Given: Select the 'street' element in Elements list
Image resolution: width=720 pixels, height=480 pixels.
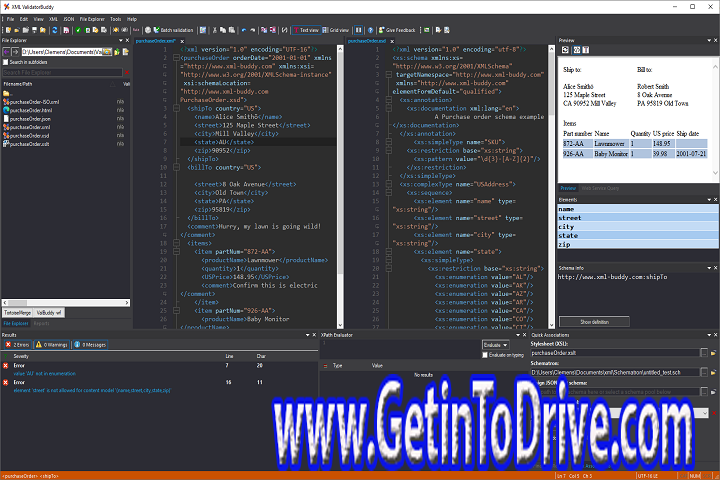Looking at the screenshot, I should tap(638, 218).
